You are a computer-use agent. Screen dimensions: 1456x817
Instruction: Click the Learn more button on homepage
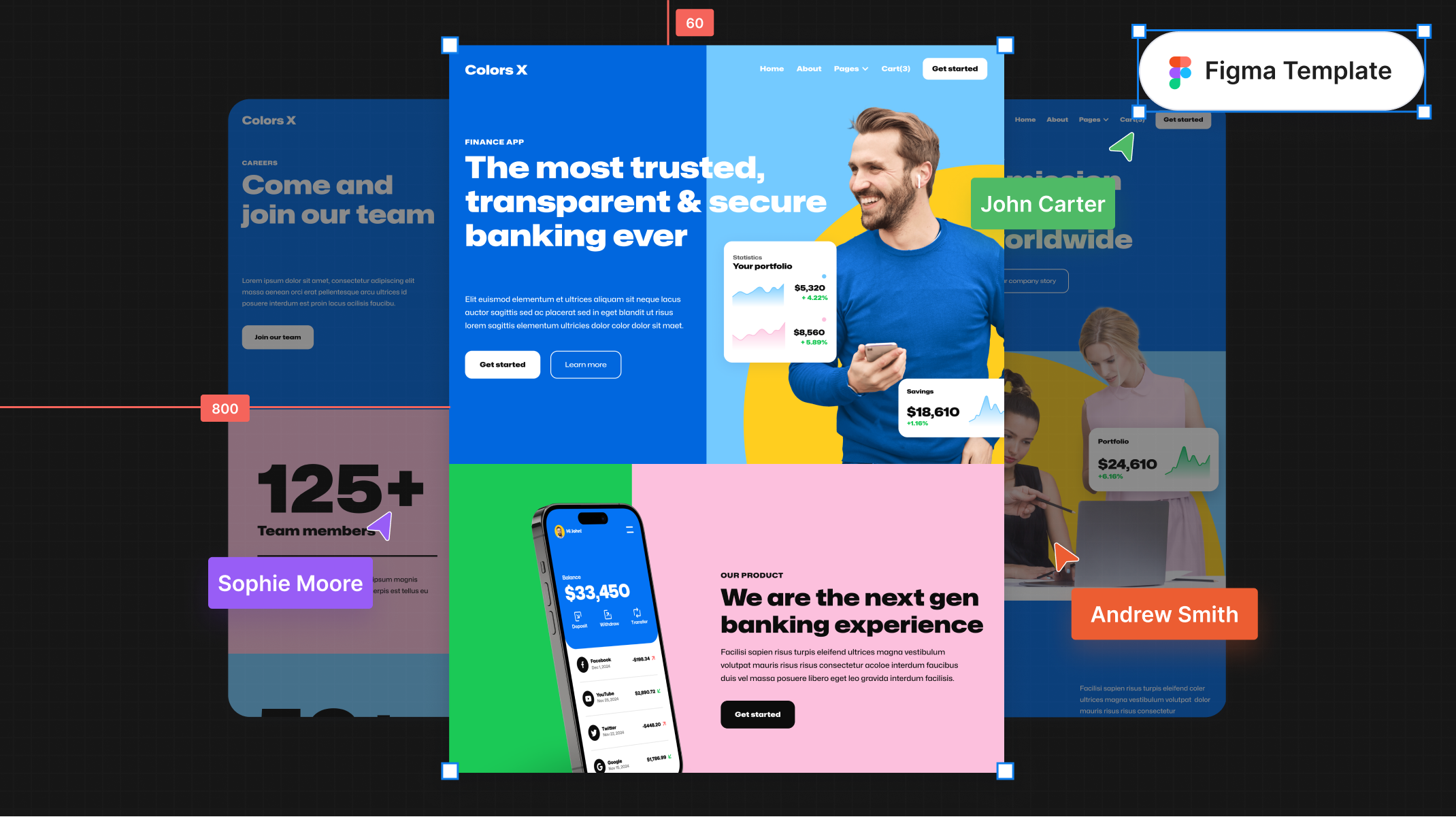[585, 364]
